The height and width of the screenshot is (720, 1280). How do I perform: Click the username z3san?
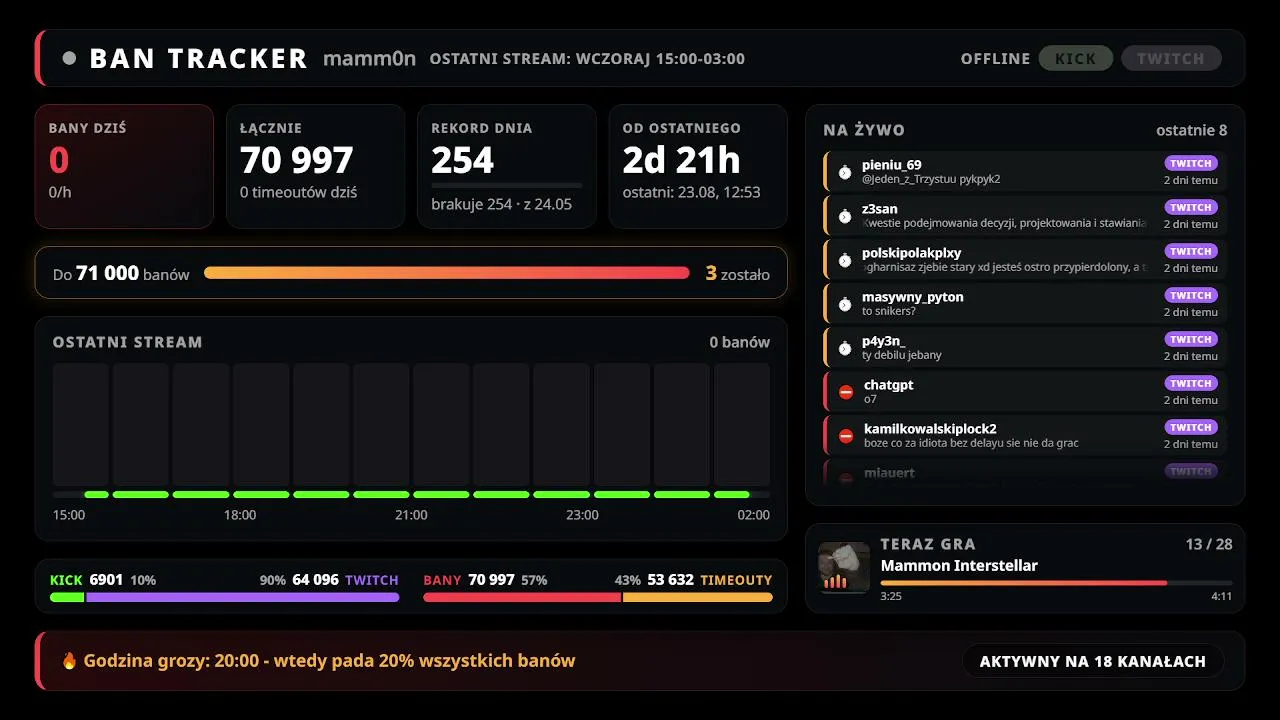(x=880, y=209)
